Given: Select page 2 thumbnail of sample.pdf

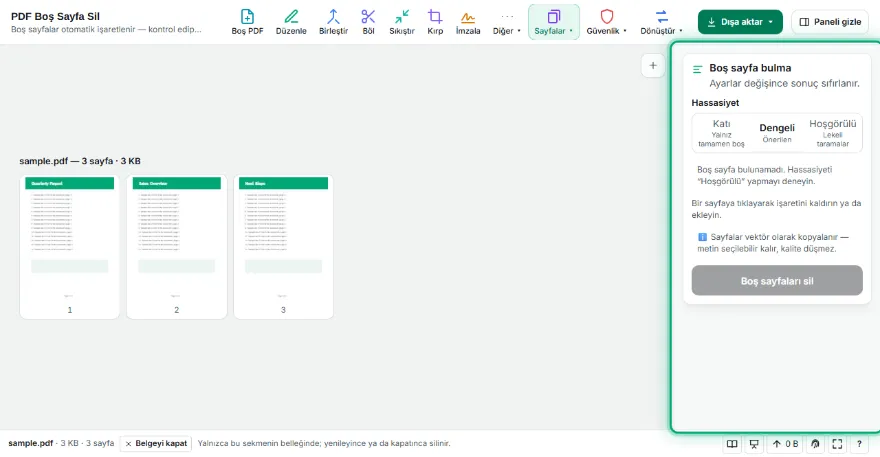Looking at the screenshot, I should point(176,247).
